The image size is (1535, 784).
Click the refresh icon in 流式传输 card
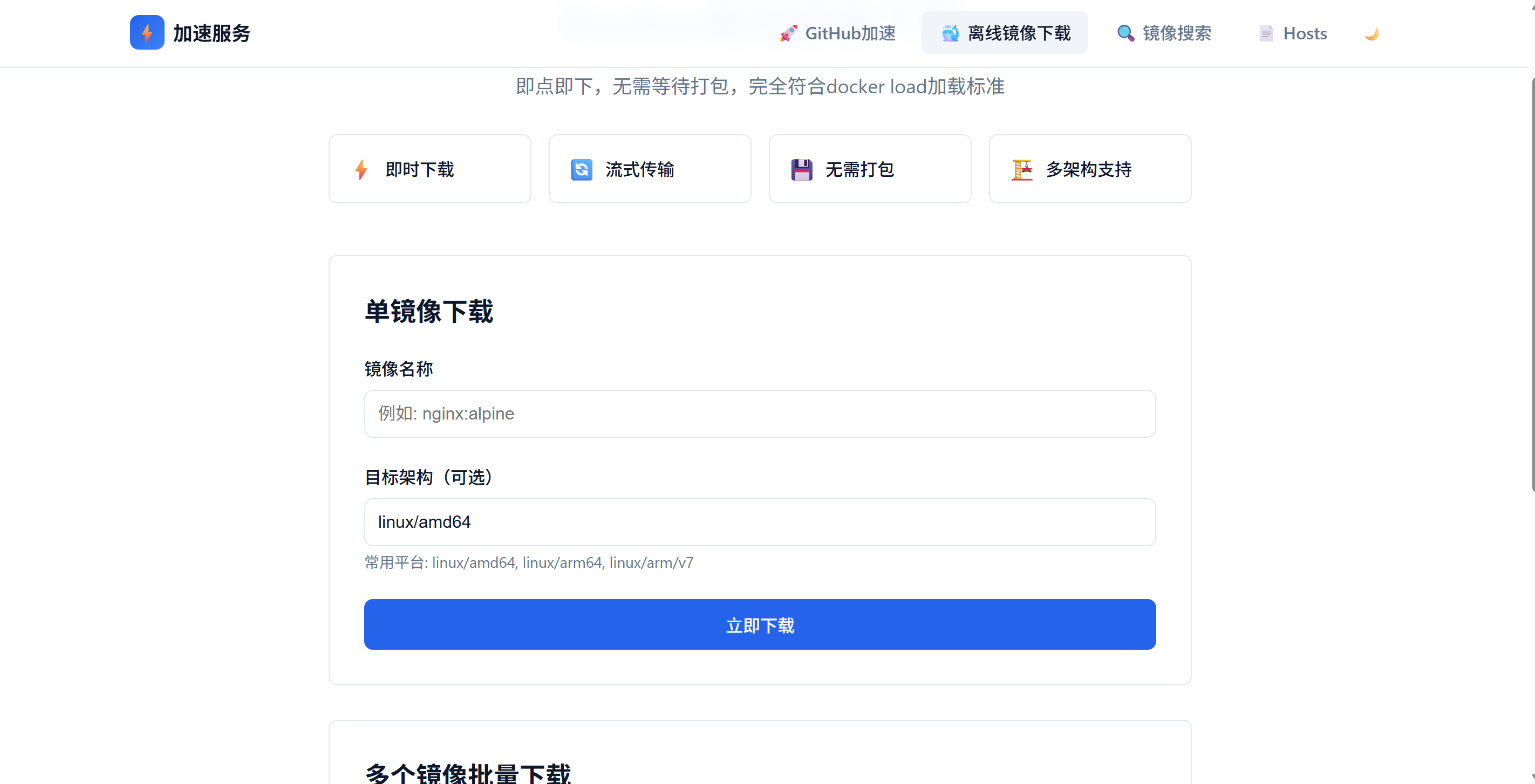coord(582,170)
